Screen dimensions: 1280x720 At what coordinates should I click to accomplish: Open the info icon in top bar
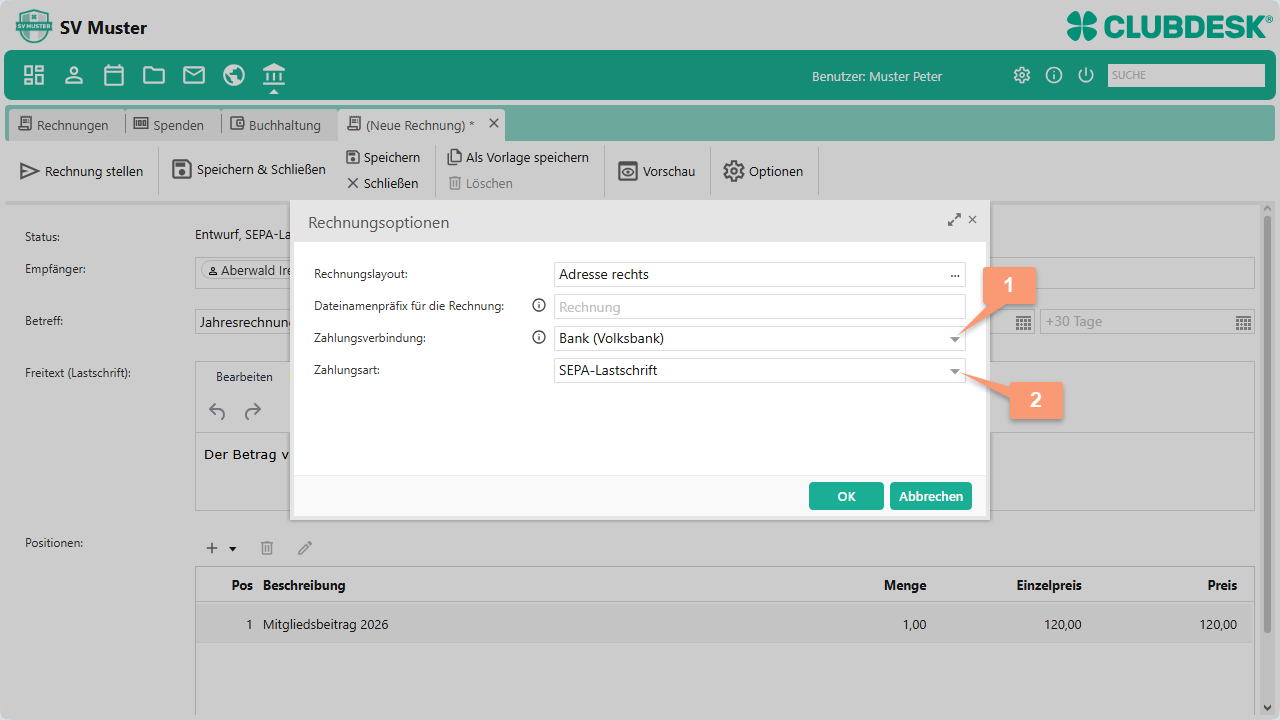coord(1053,75)
